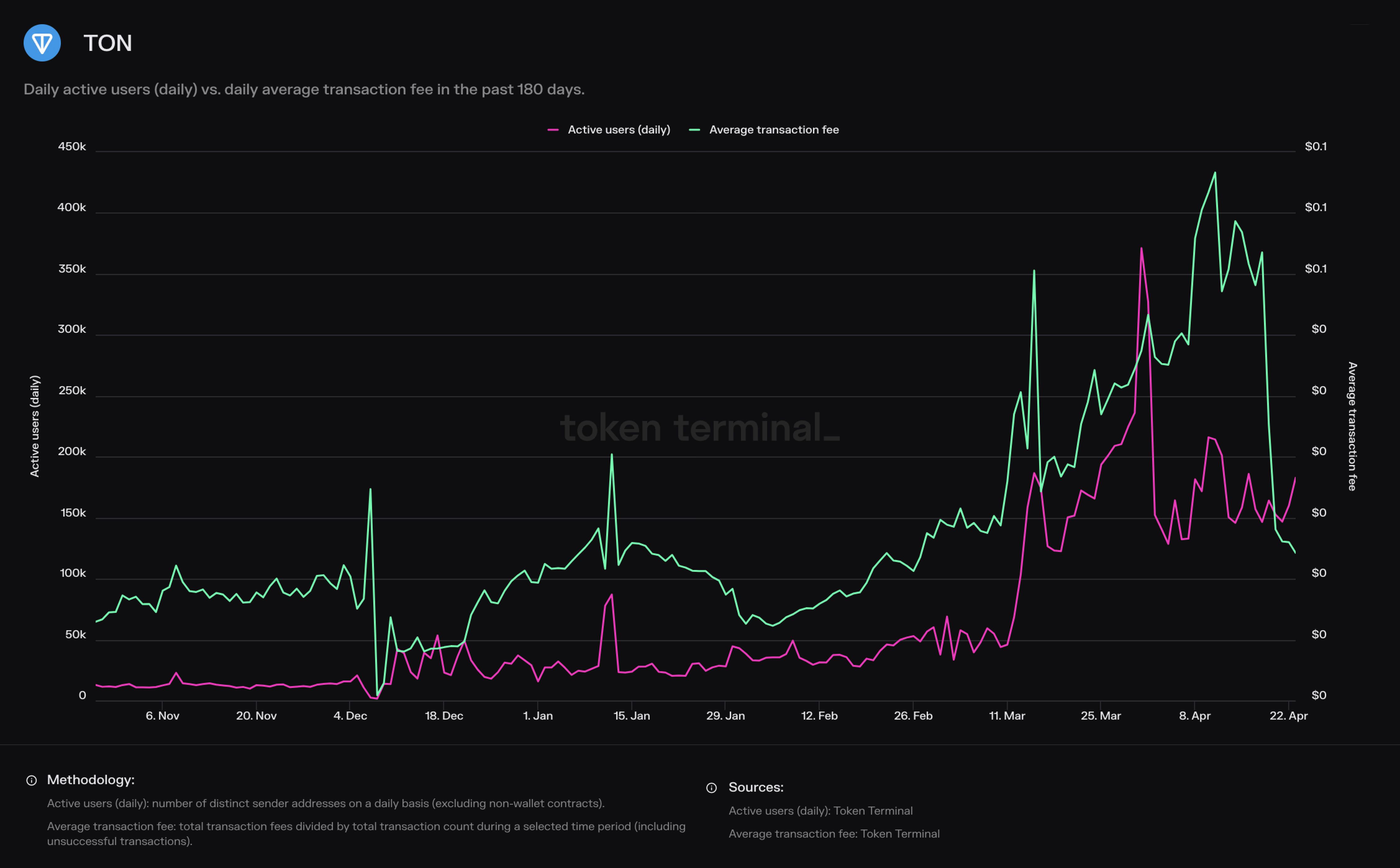Click the TON logo icon

pyautogui.click(x=42, y=43)
